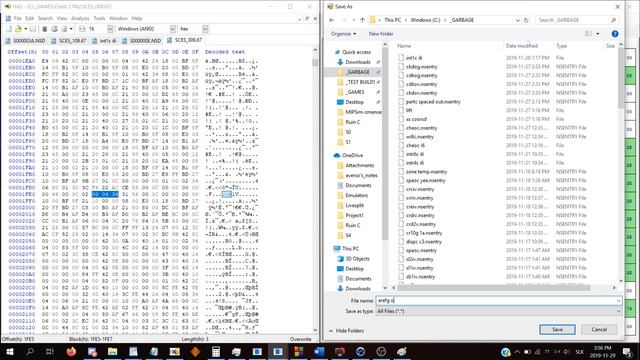The width and height of the screenshot is (640, 360).
Task: Select "zone temp.nsentry" file row
Action: 426,172
